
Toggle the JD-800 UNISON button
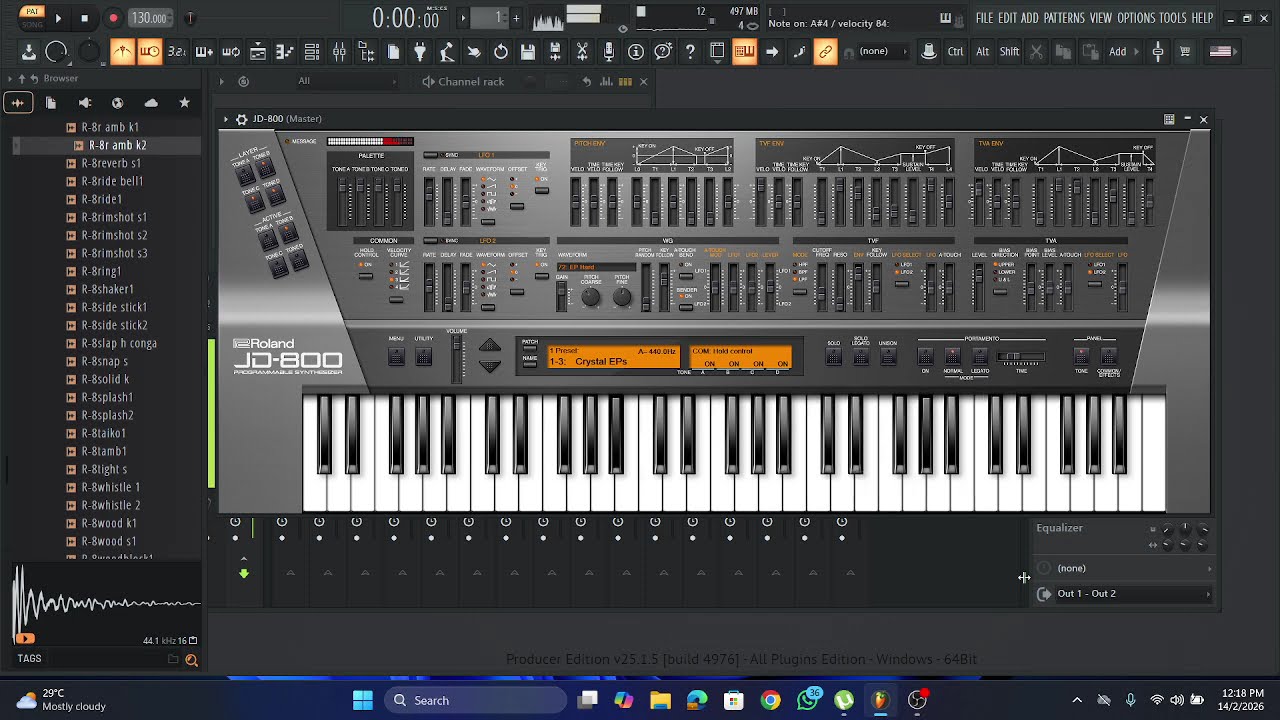tap(887, 357)
